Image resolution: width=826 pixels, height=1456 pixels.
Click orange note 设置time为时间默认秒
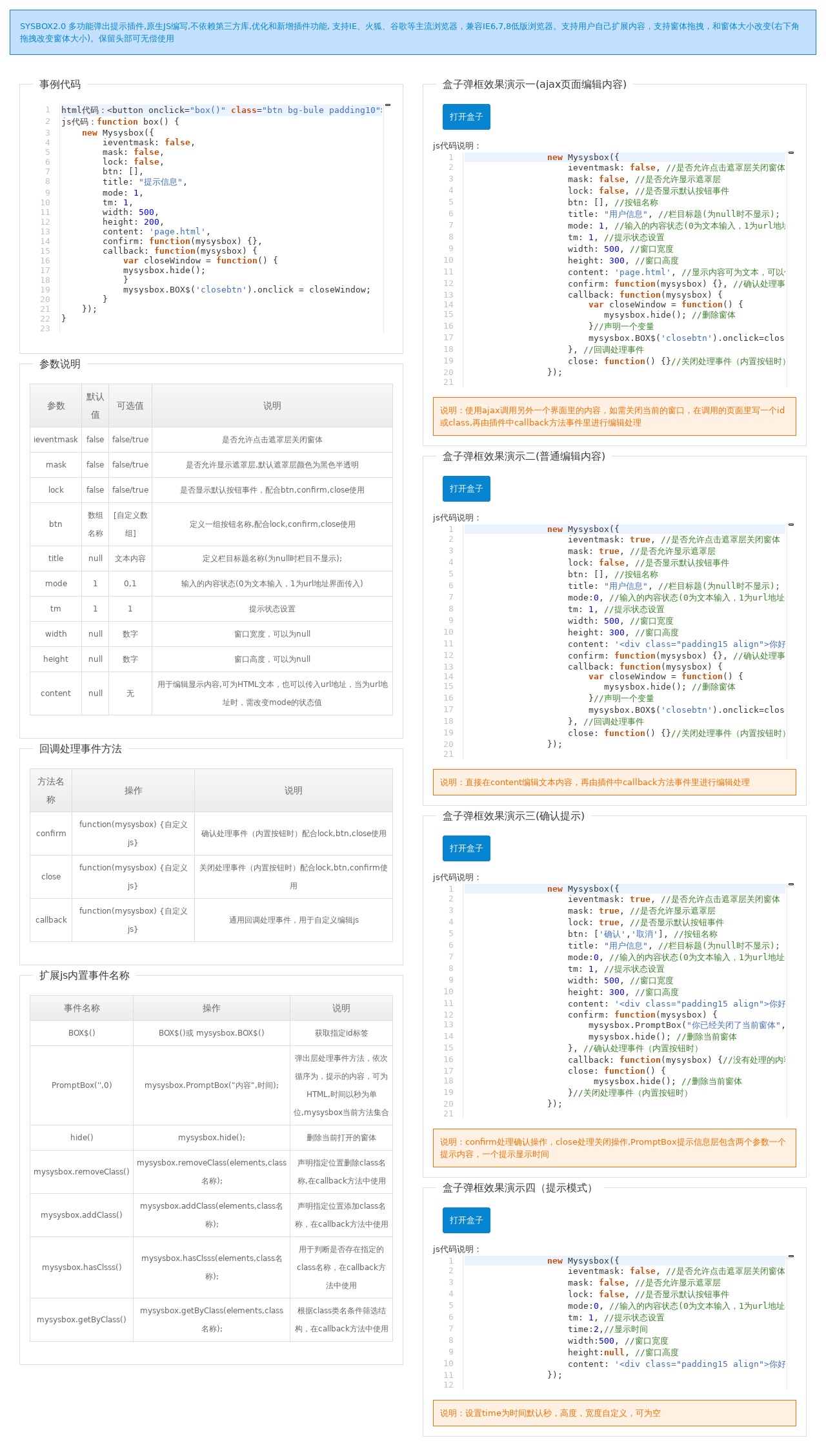coord(614,1413)
